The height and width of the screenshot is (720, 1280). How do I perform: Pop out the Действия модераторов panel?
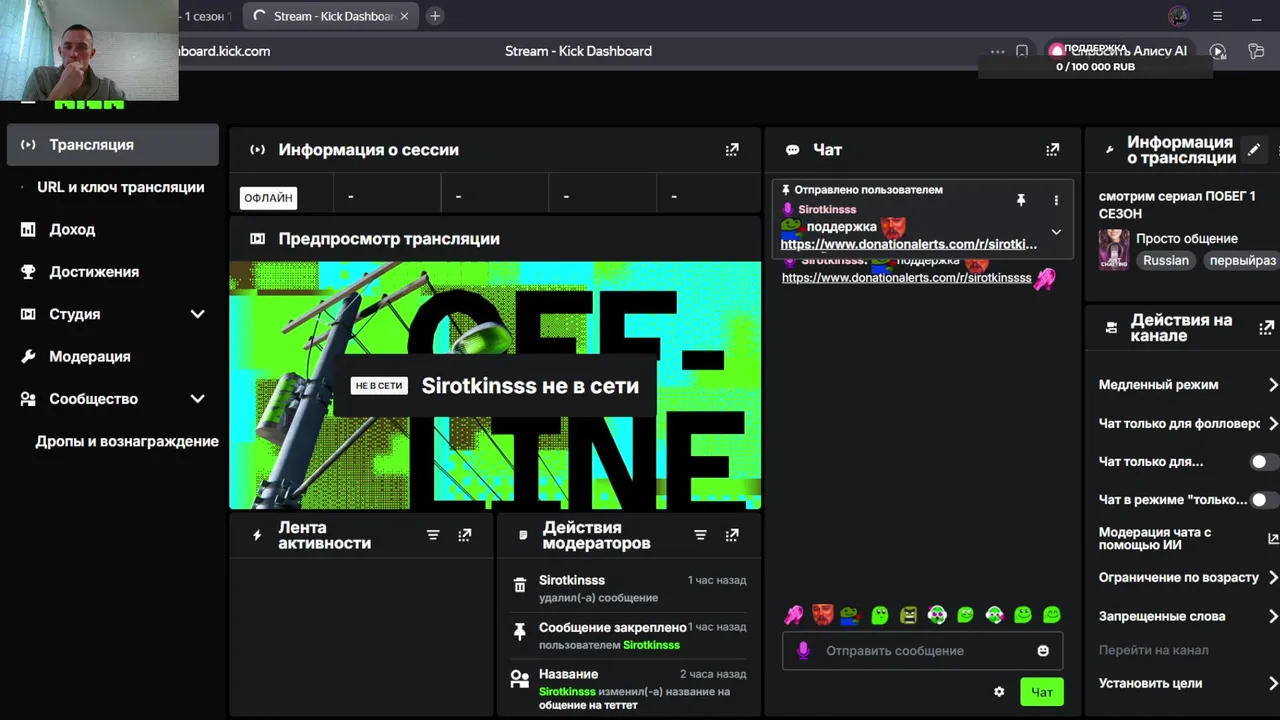(x=732, y=535)
